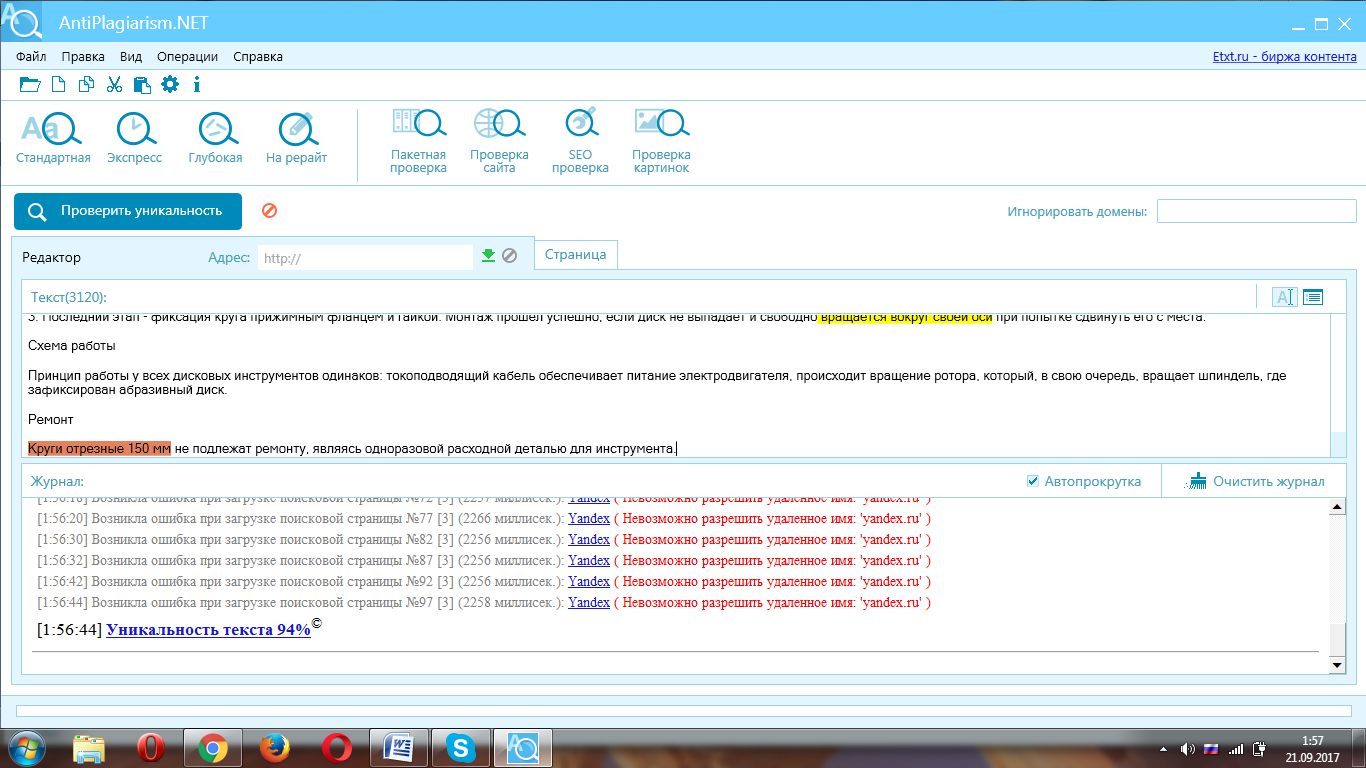Show program info via the 'i' icon
The image size is (1366, 768).
coord(197,85)
